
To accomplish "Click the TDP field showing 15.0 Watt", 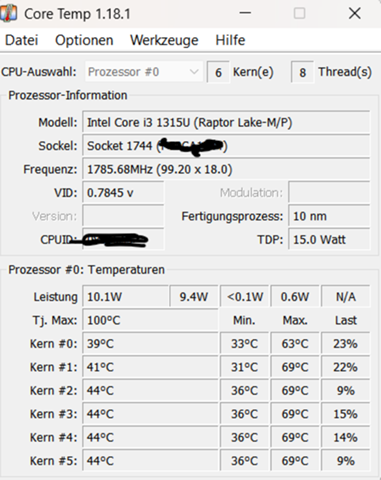I will [x=329, y=239].
